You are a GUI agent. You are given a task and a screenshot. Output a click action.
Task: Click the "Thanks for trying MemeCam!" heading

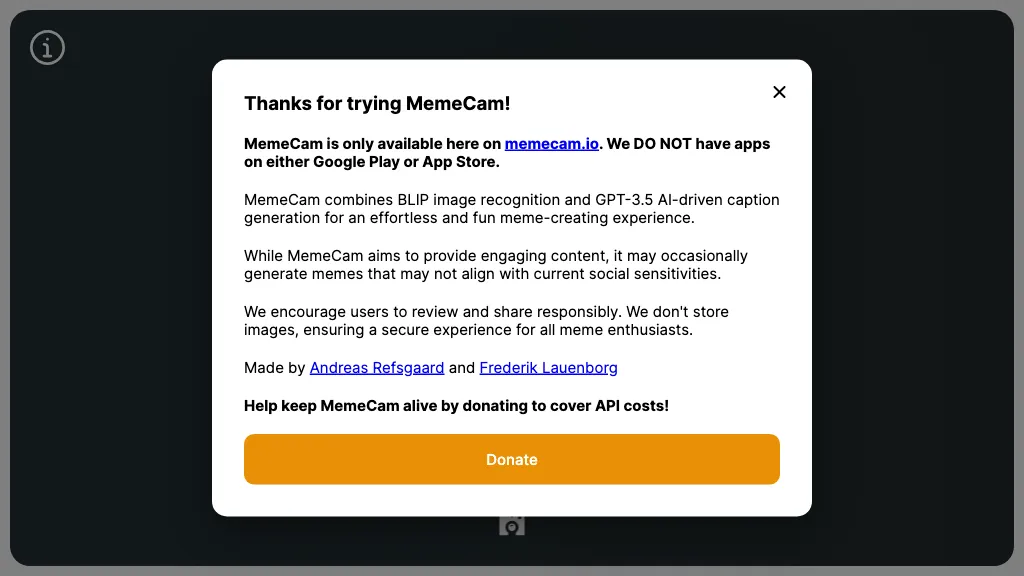click(377, 103)
